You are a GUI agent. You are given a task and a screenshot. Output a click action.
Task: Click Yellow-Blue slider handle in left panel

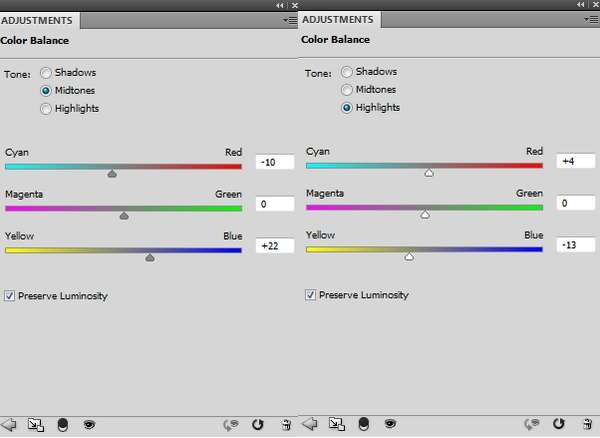click(x=150, y=257)
